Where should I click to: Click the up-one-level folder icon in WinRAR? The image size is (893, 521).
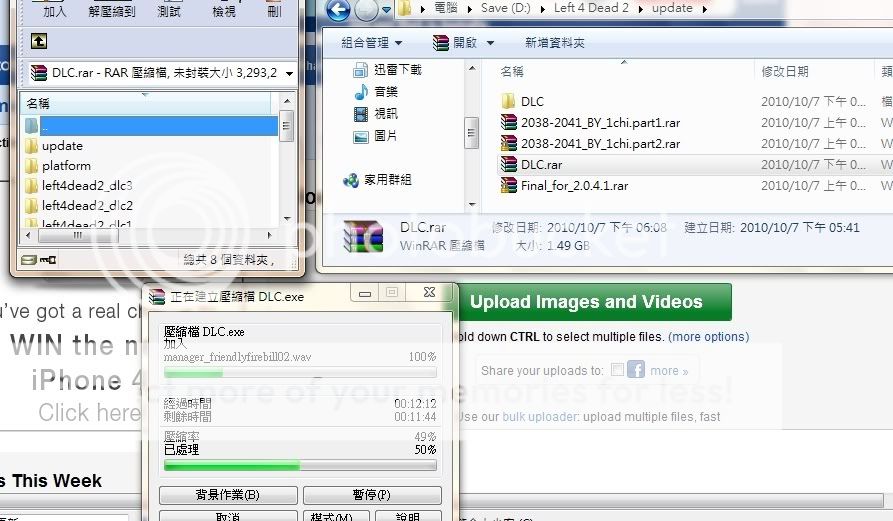pos(38,41)
